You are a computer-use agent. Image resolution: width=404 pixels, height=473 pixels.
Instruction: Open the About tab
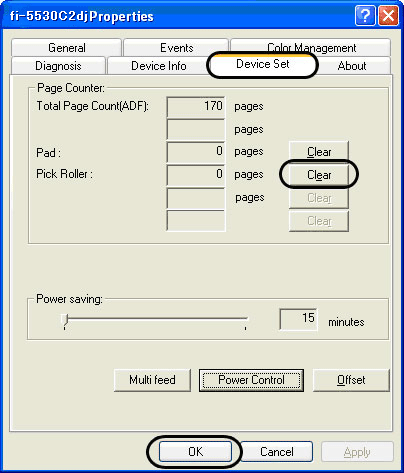pyautogui.click(x=352, y=66)
